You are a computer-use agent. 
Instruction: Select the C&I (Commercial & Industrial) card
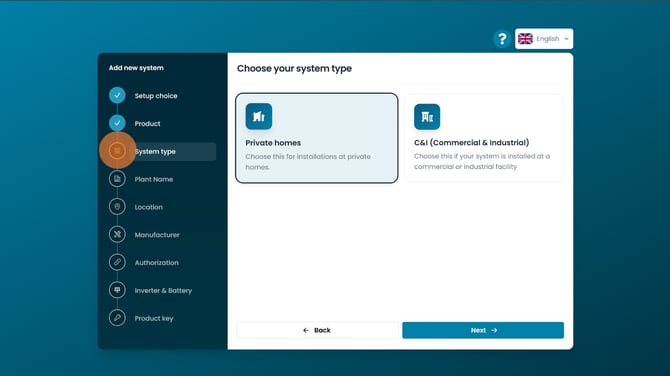pos(484,138)
